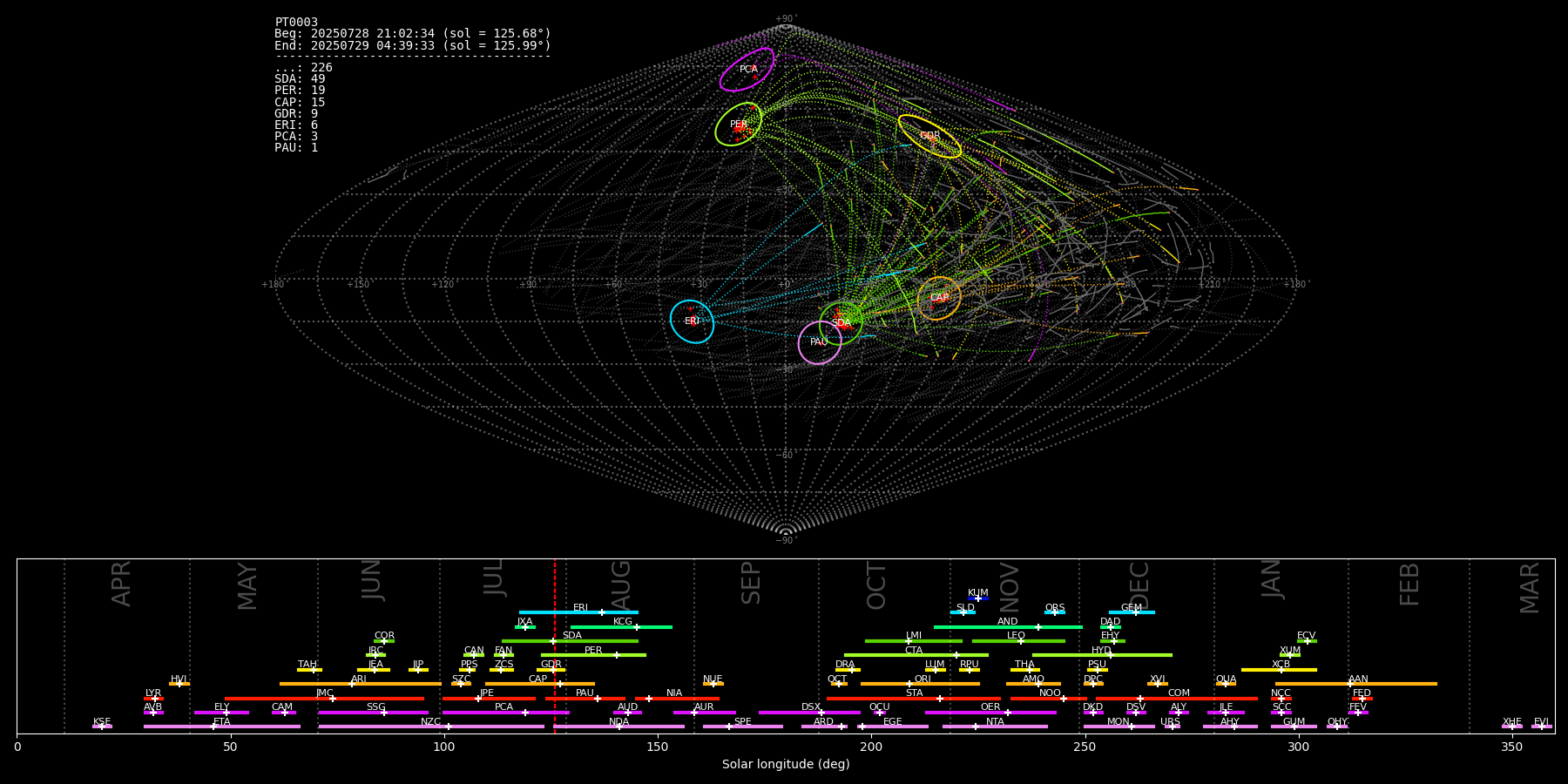Image resolution: width=1568 pixels, height=784 pixels.
Task: Click the '...: 226' sporadic count
Action: pos(303,68)
